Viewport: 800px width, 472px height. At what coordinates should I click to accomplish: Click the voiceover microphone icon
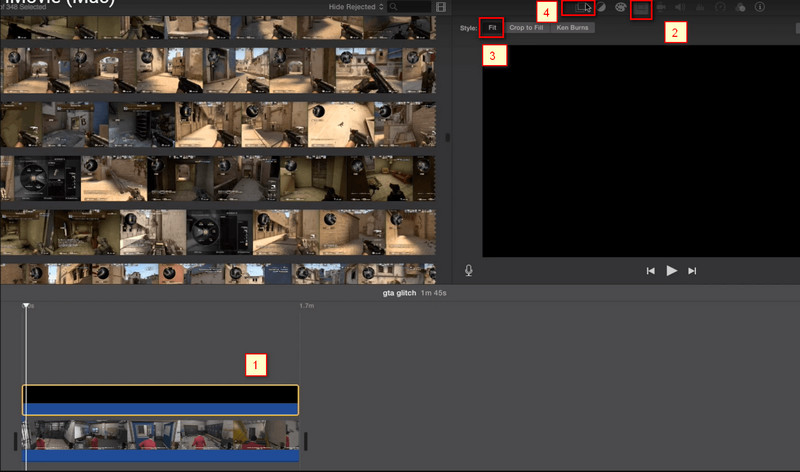tap(468, 270)
